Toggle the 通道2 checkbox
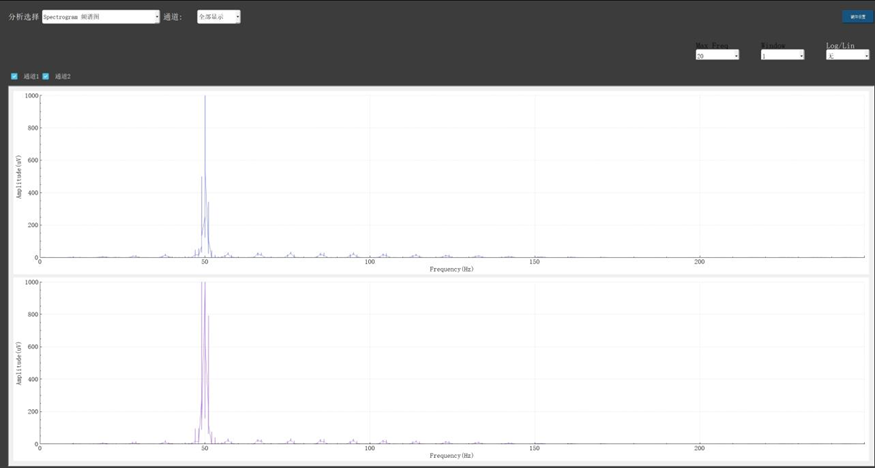The image size is (875, 468). [x=46, y=76]
